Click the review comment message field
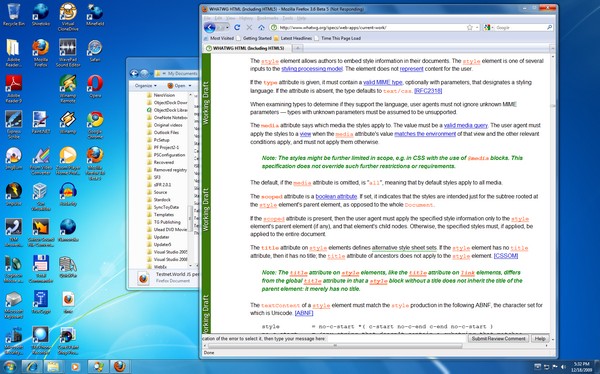 click(x=396, y=339)
